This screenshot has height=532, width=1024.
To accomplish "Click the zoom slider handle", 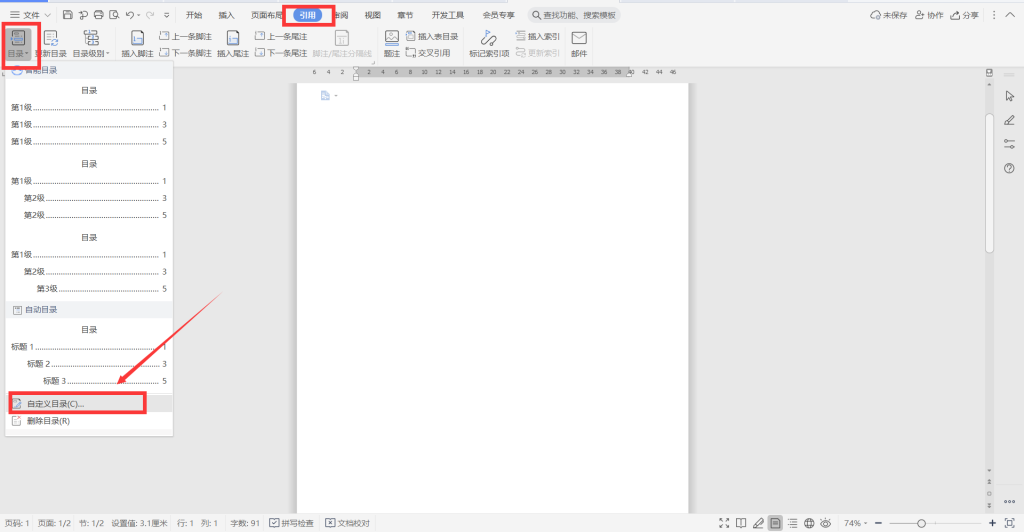I will click(x=921, y=523).
